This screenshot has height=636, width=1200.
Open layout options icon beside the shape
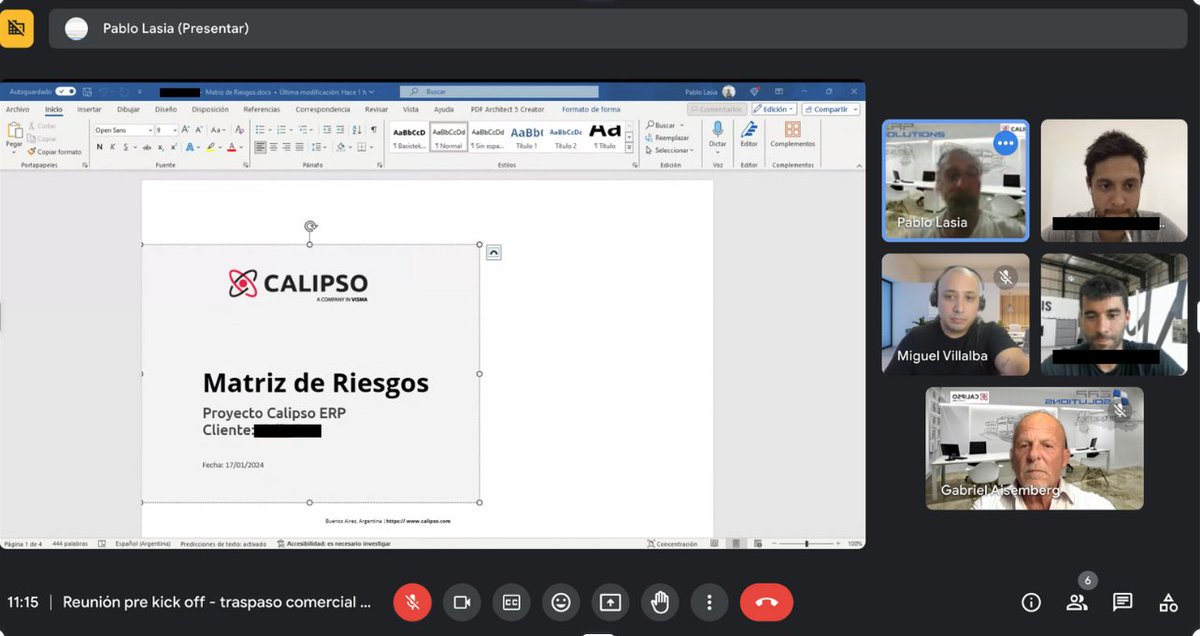point(493,253)
